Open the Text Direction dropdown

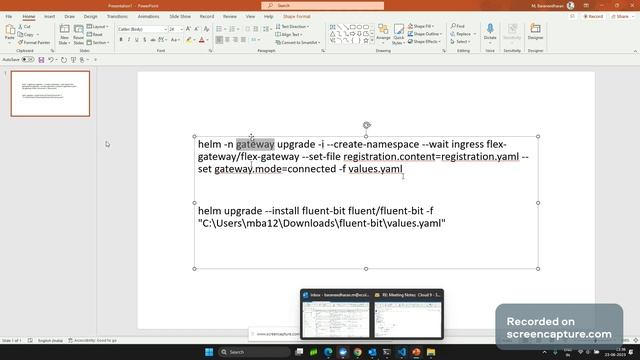coord(292,27)
